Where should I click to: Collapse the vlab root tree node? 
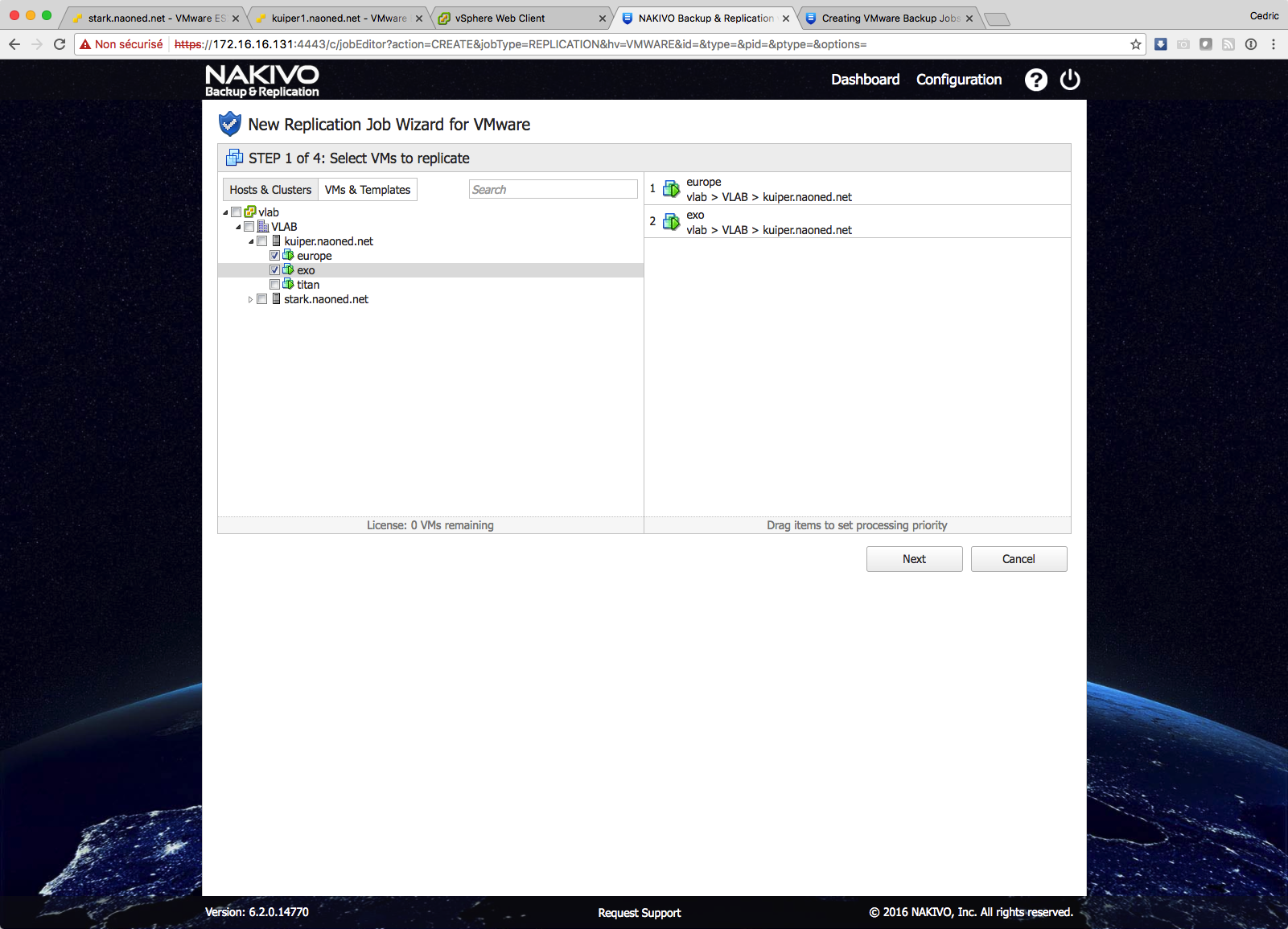coord(225,212)
